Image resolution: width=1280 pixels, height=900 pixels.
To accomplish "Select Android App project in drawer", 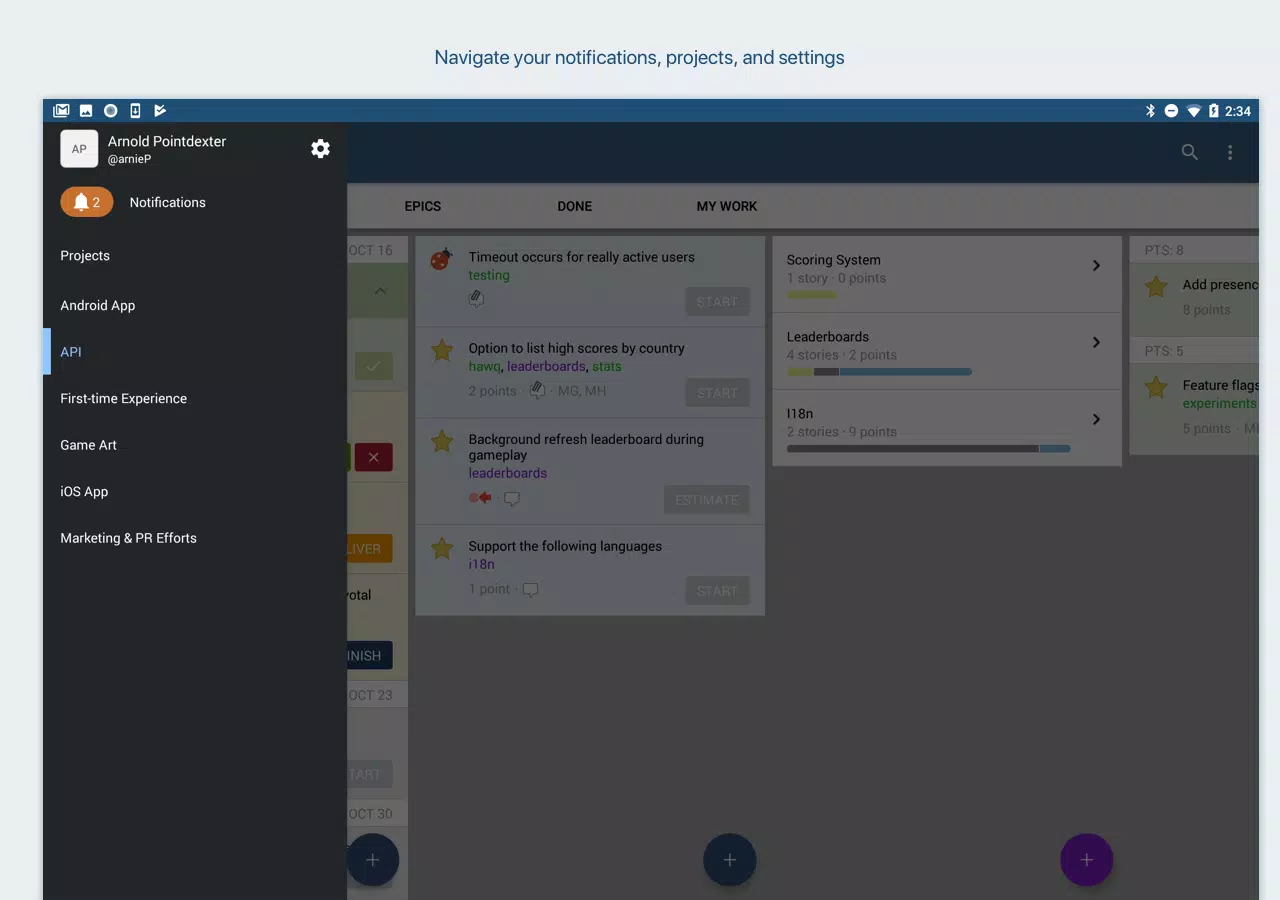I will click(98, 306).
